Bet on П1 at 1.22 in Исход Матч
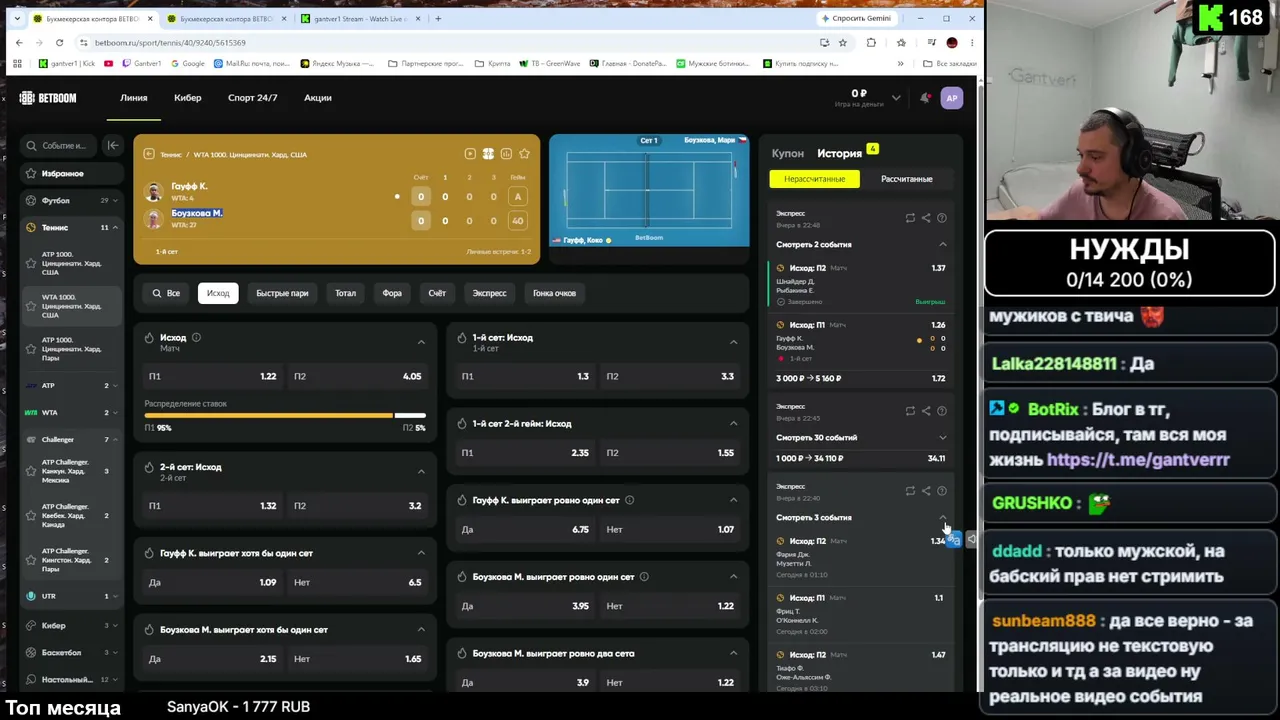This screenshot has height=720, width=1280. pyautogui.click(x=213, y=376)
